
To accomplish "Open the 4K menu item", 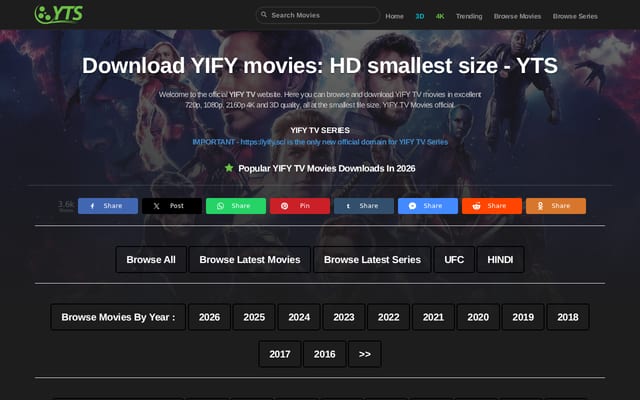I will coord(440,16).
